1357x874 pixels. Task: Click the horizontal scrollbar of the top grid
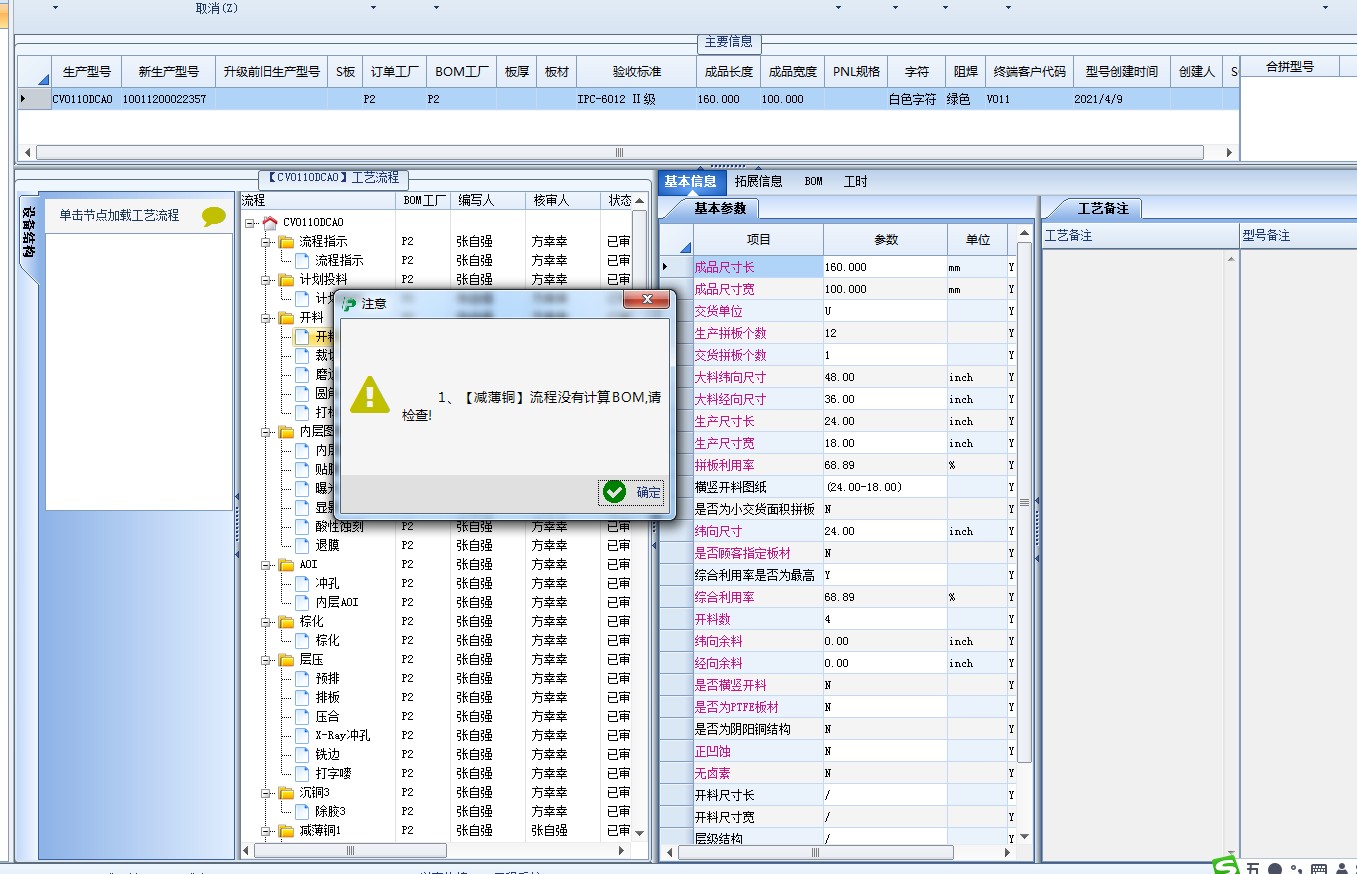619,153
